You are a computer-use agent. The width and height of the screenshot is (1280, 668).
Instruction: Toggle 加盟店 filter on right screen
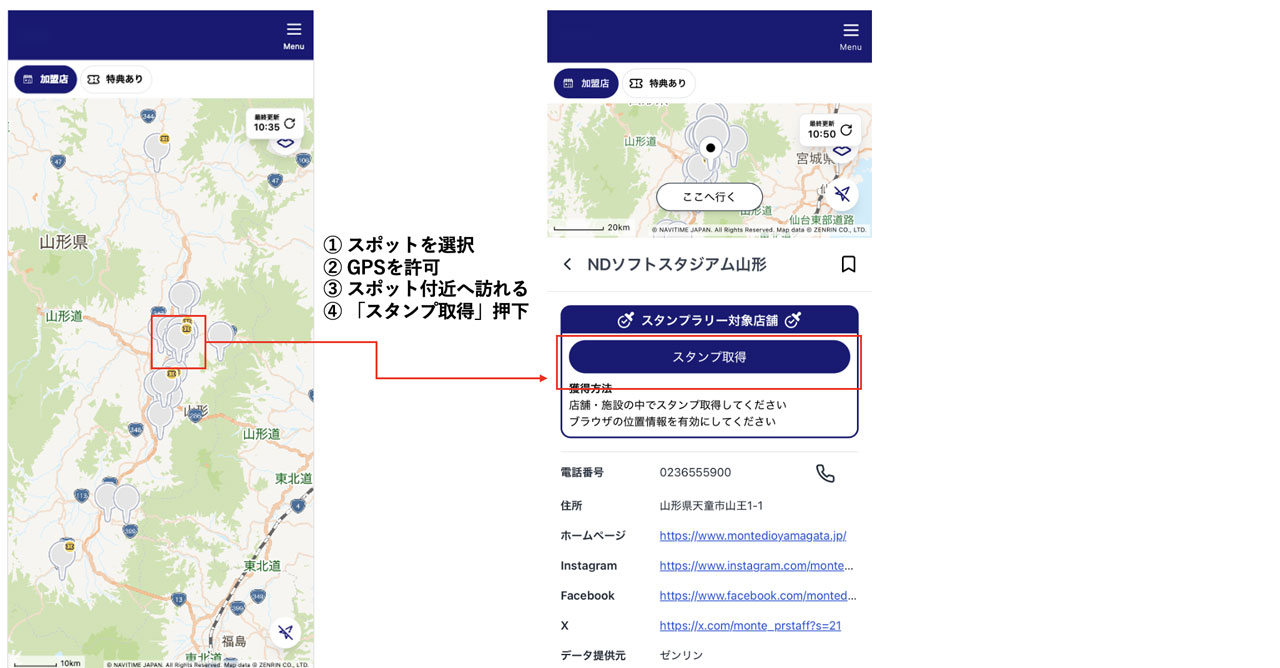[586, 84]
